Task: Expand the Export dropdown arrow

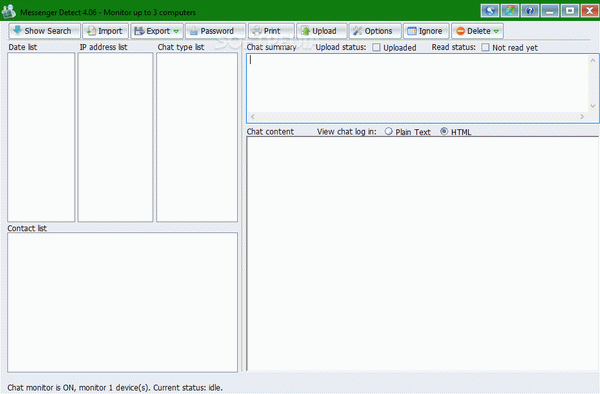Action: [176, 31]
